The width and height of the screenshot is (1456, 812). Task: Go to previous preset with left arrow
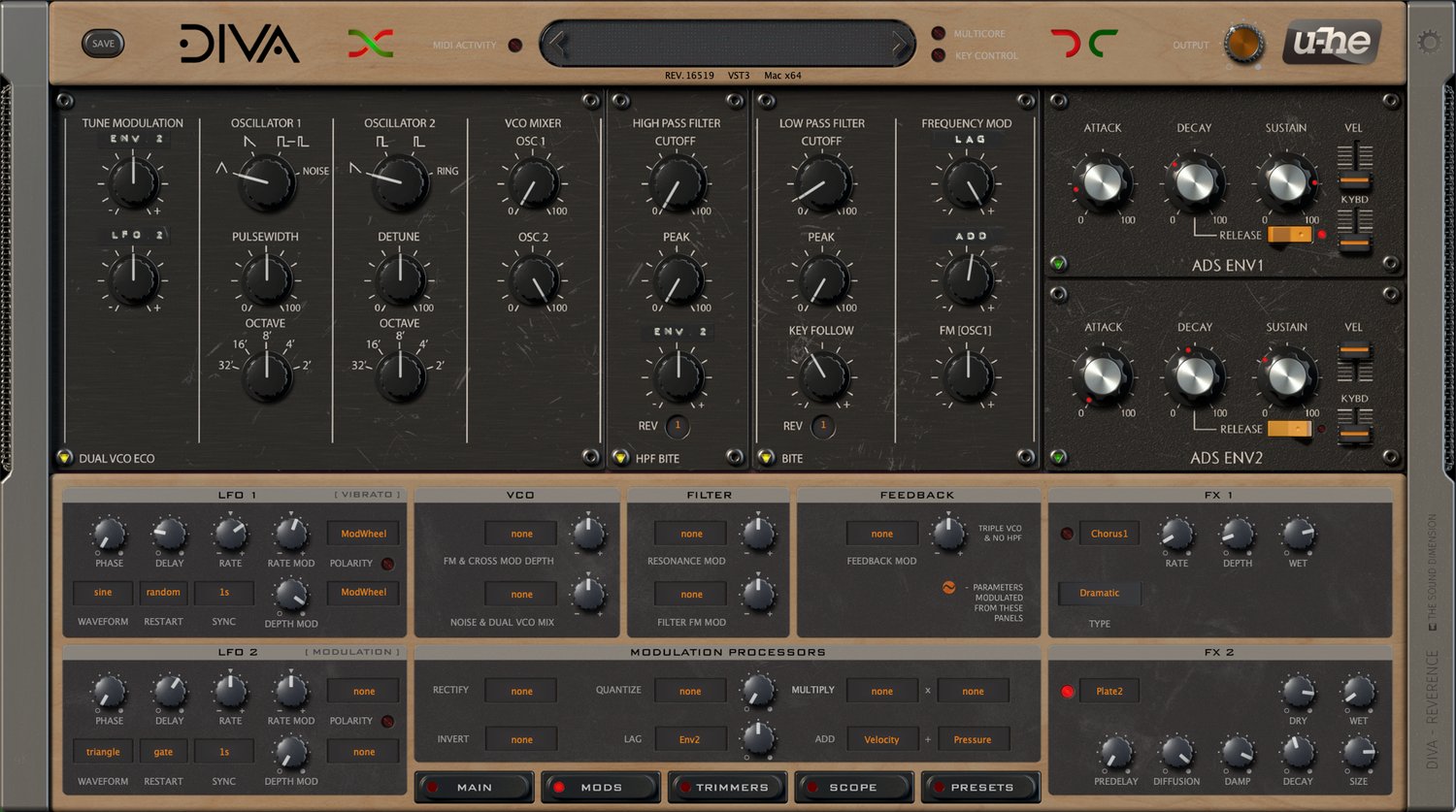click(x=557, y=44)
